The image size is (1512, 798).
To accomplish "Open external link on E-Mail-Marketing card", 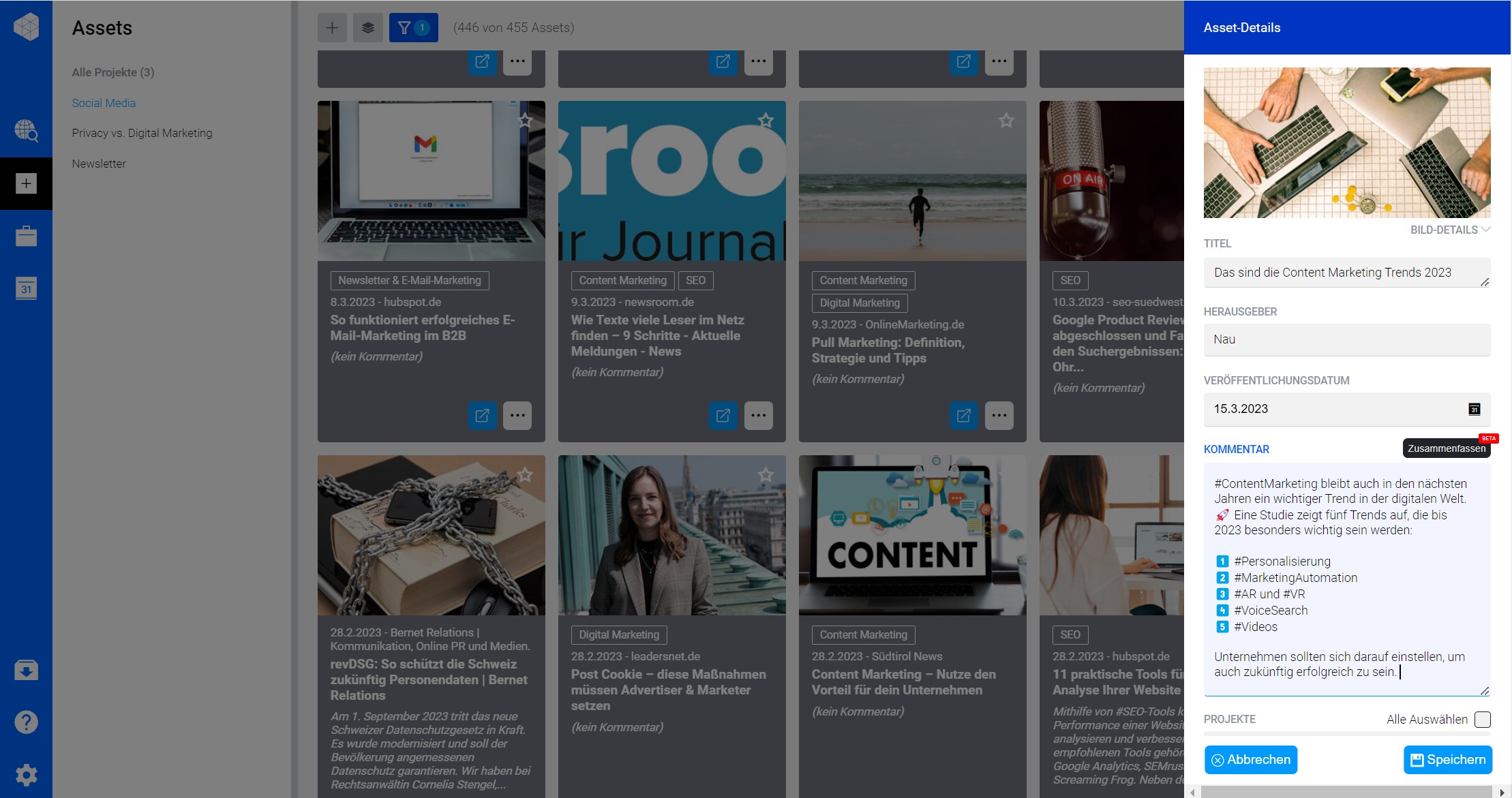I will (483, 415).
